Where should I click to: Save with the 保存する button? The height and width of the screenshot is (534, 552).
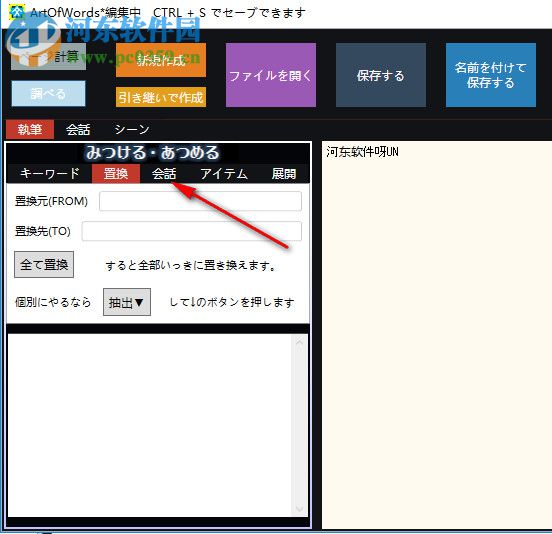[x=381, y=75]
